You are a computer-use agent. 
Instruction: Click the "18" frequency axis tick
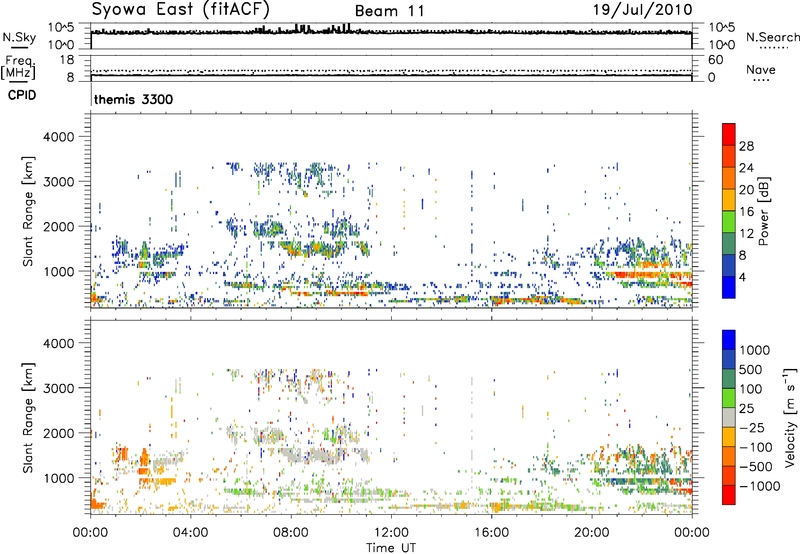(x=67, y=60)
